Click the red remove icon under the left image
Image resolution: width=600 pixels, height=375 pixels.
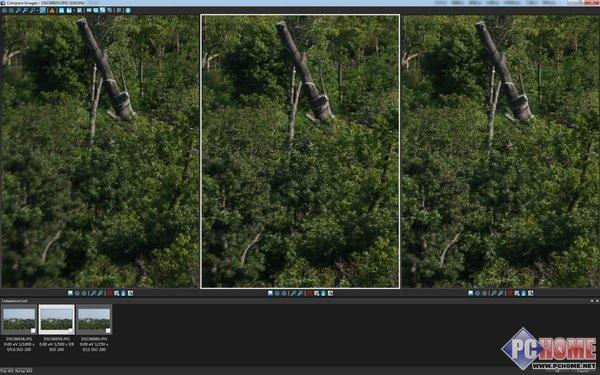tap(109, 293)
